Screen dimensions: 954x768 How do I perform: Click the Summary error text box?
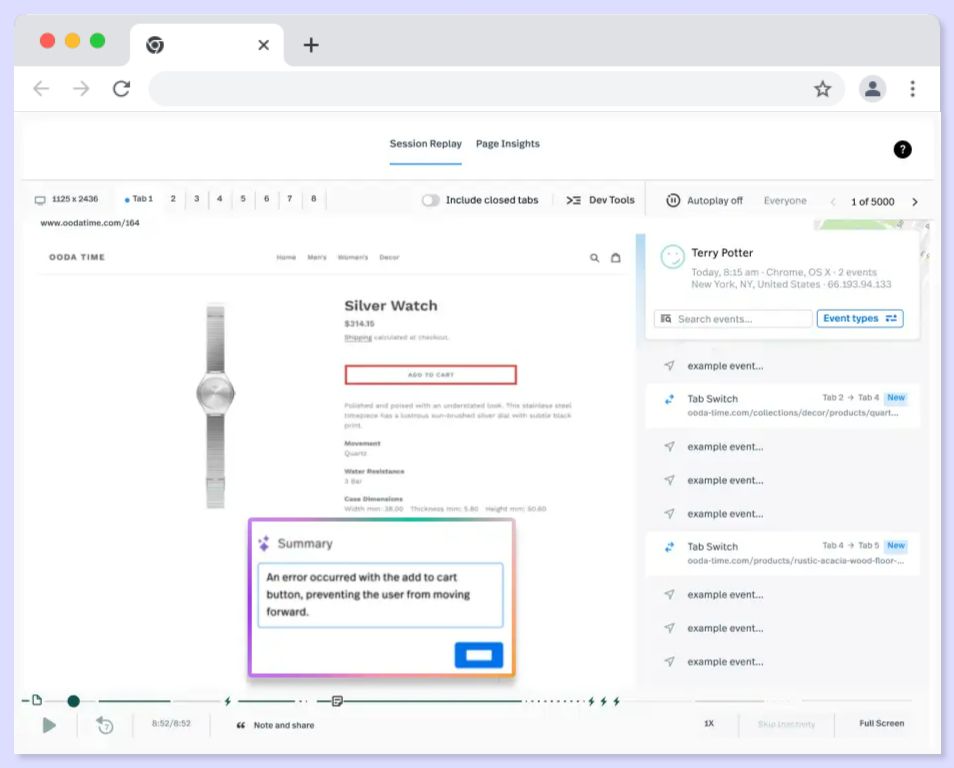point(380,595)
